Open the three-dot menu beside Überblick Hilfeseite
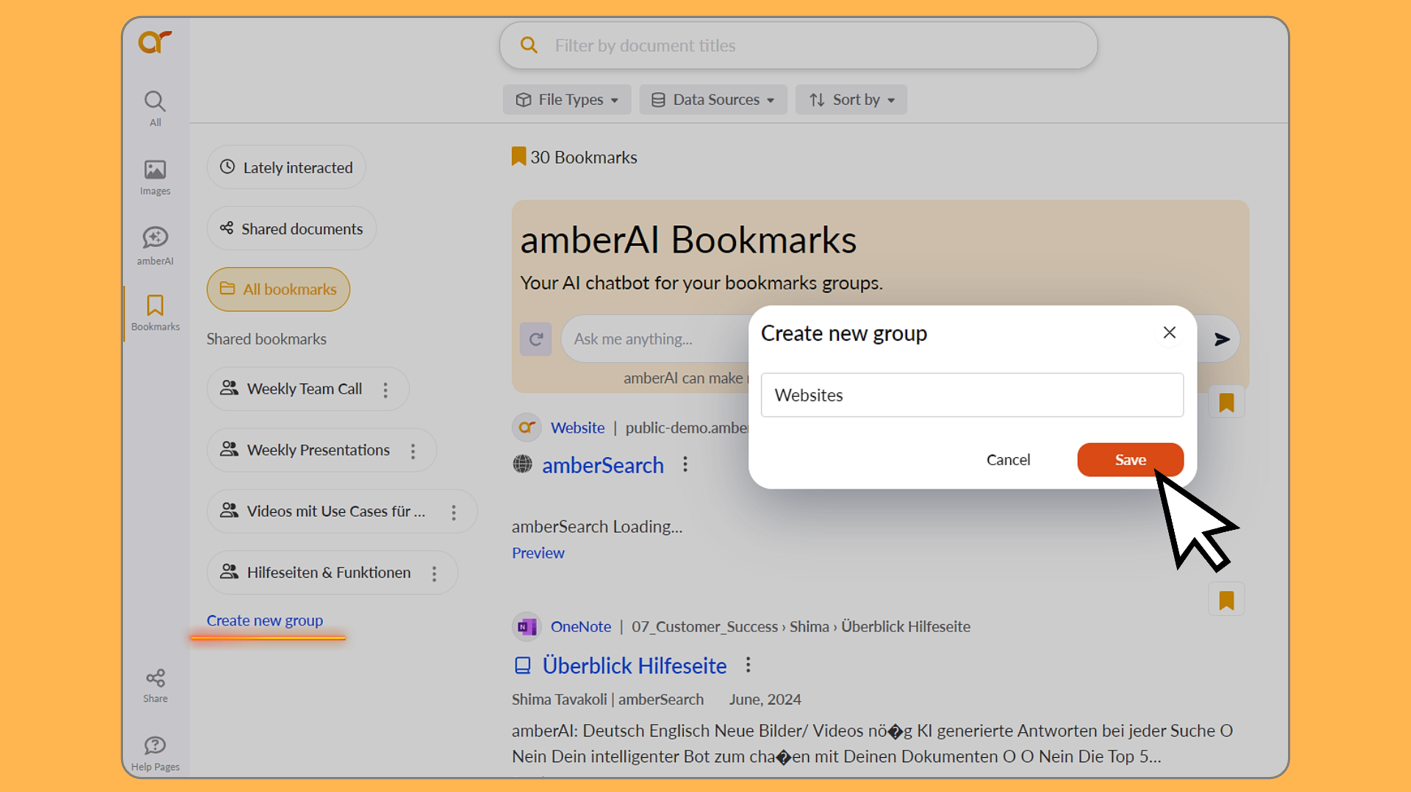This screenshot has height=792, width=1411. tap(748, 665)
